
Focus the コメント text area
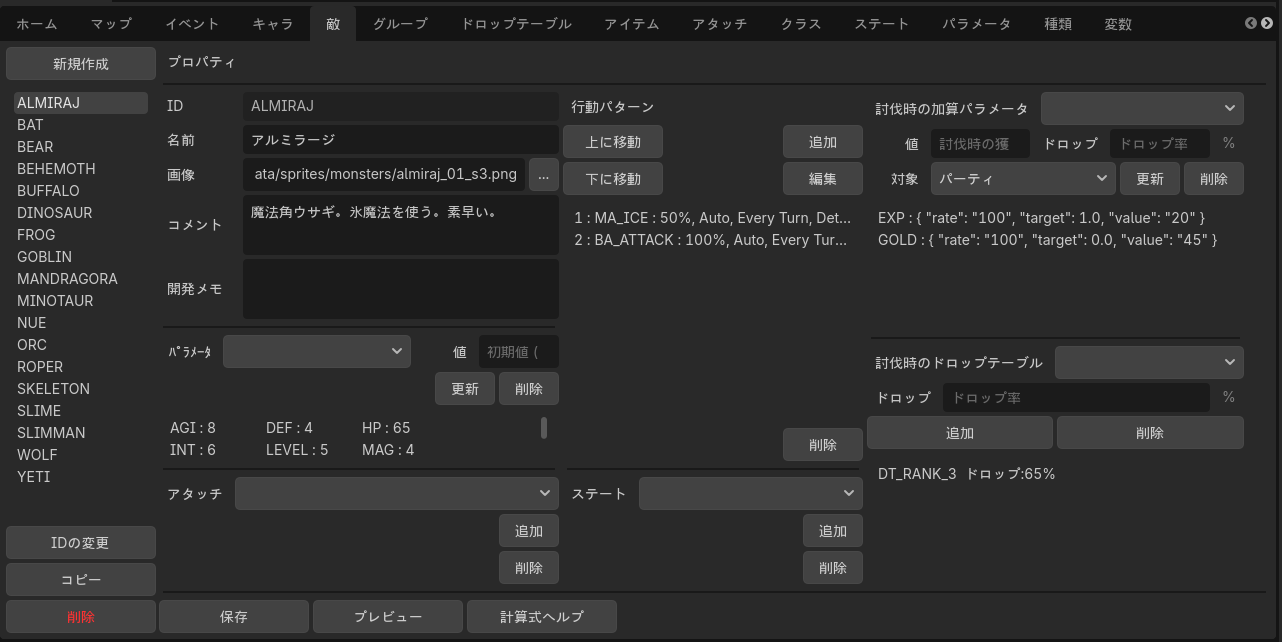pyautogui.click(x=401, y=225)
